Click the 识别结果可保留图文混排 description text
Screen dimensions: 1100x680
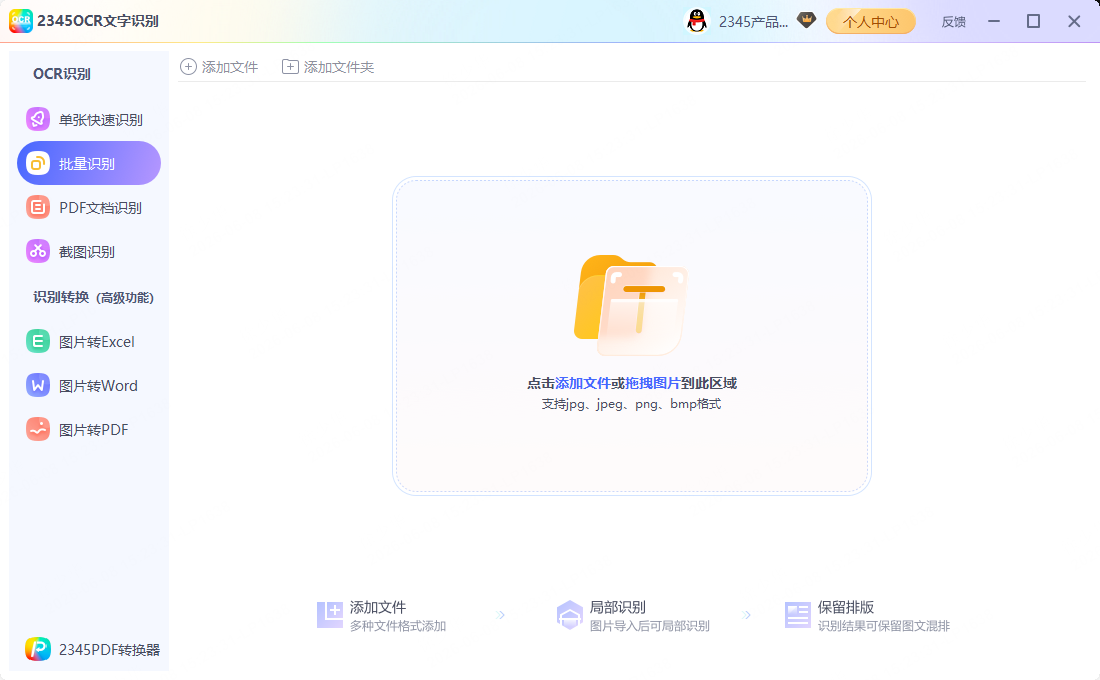(x=884, y=626)
